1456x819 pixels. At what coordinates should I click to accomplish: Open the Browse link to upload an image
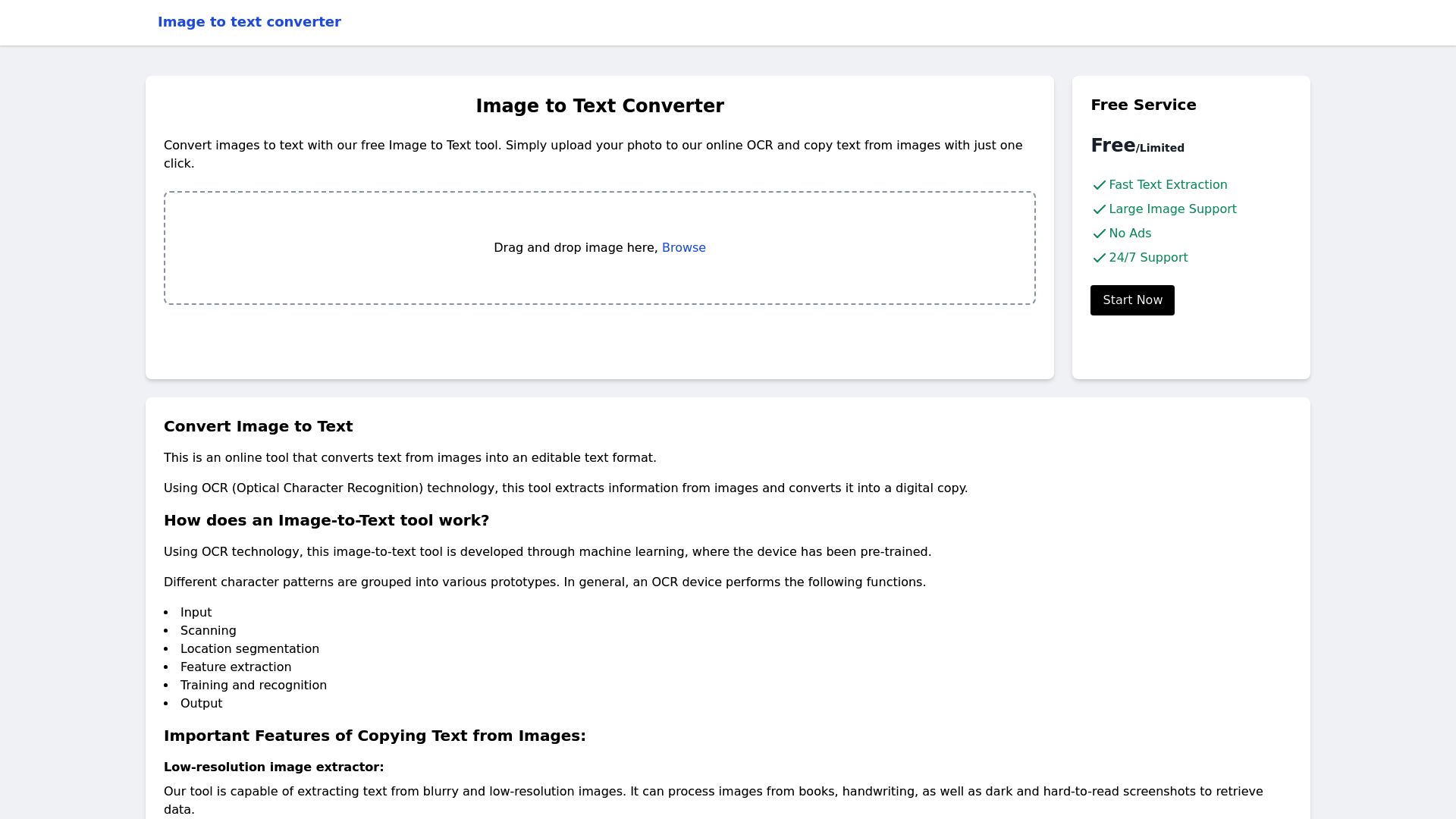pyautogui.click(x=684, y=247)
